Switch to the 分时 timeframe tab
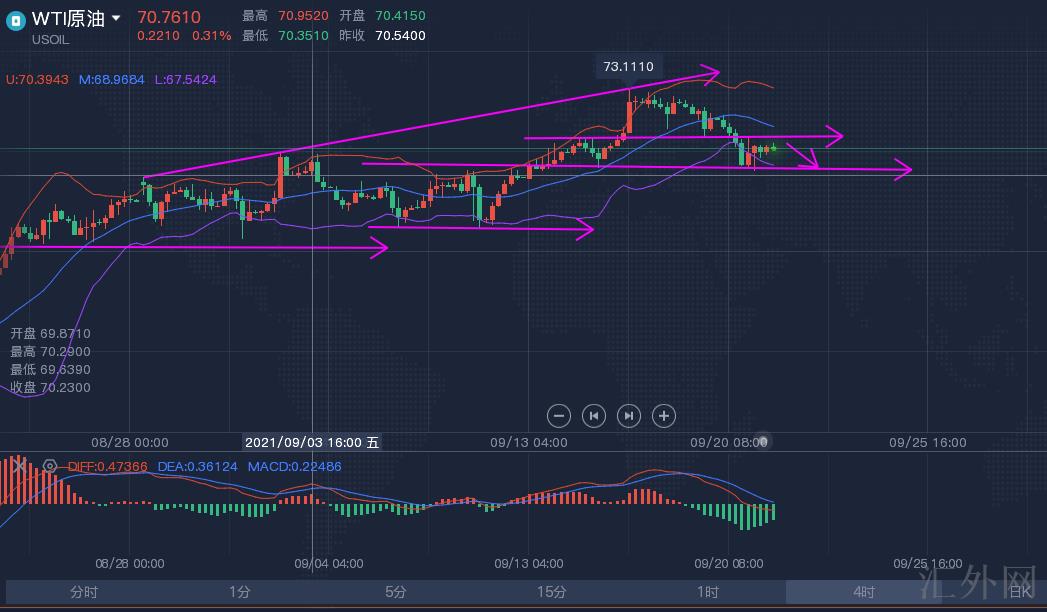1047x612 pixels. (x=84, y=592)
